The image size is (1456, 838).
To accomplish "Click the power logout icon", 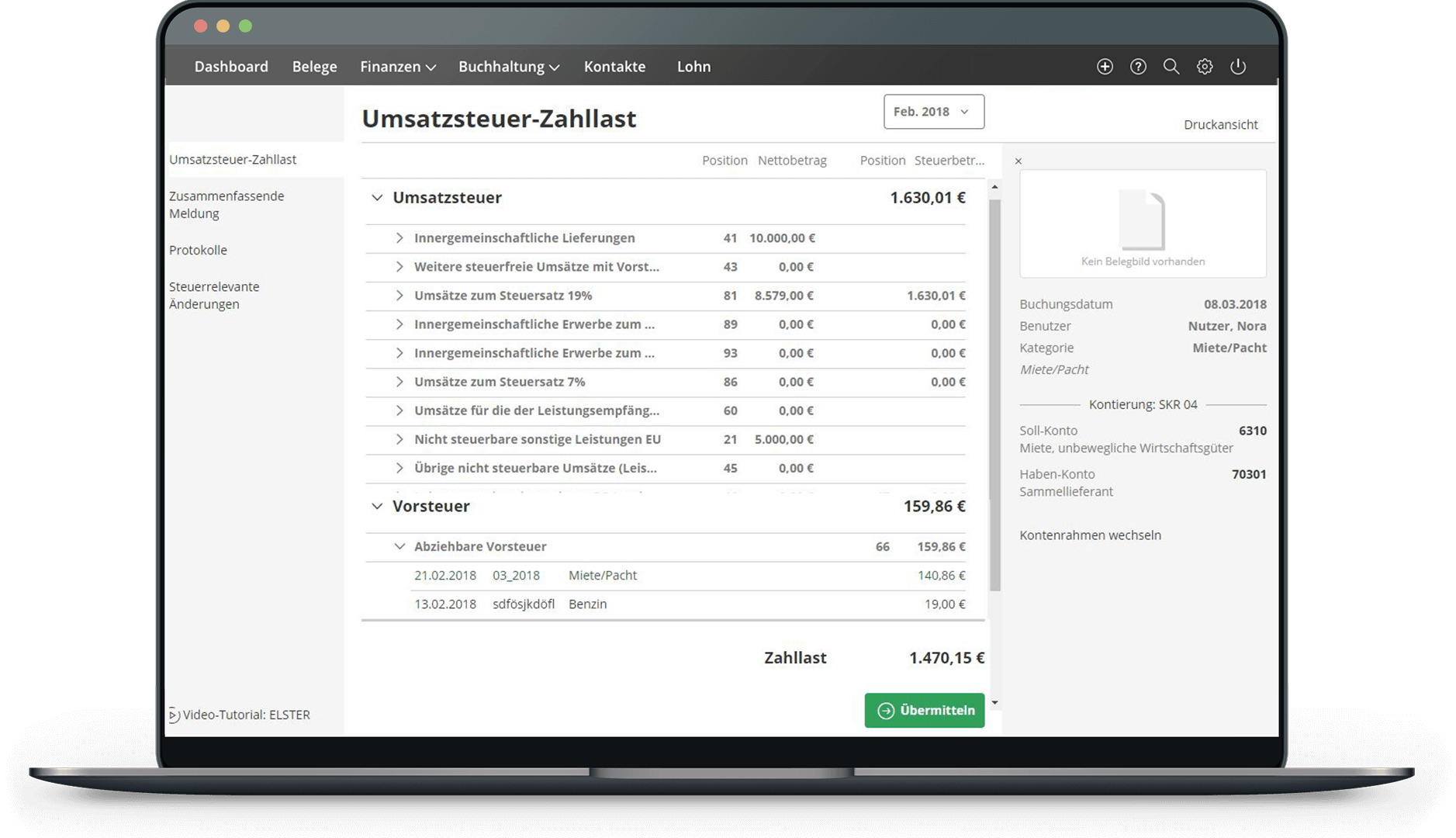I will pyautogui.click(x=1238, y=67).
